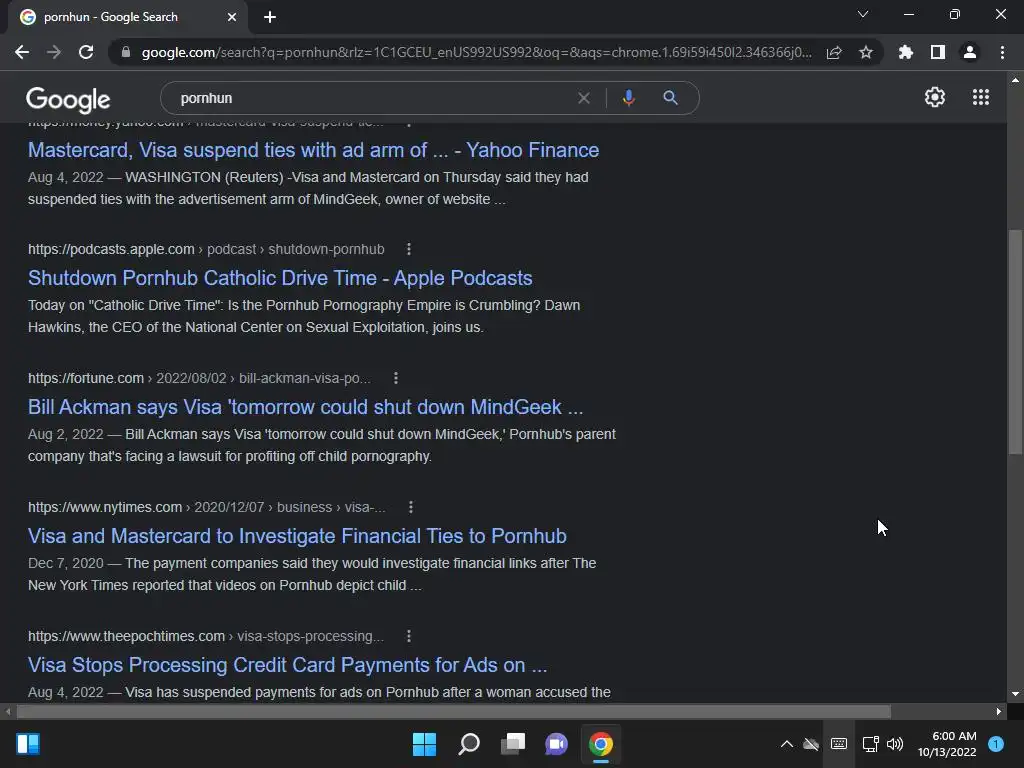This screenshot has height=768, width=1024.
Task: Clear the search box text
Action: (x=584, y=98)
